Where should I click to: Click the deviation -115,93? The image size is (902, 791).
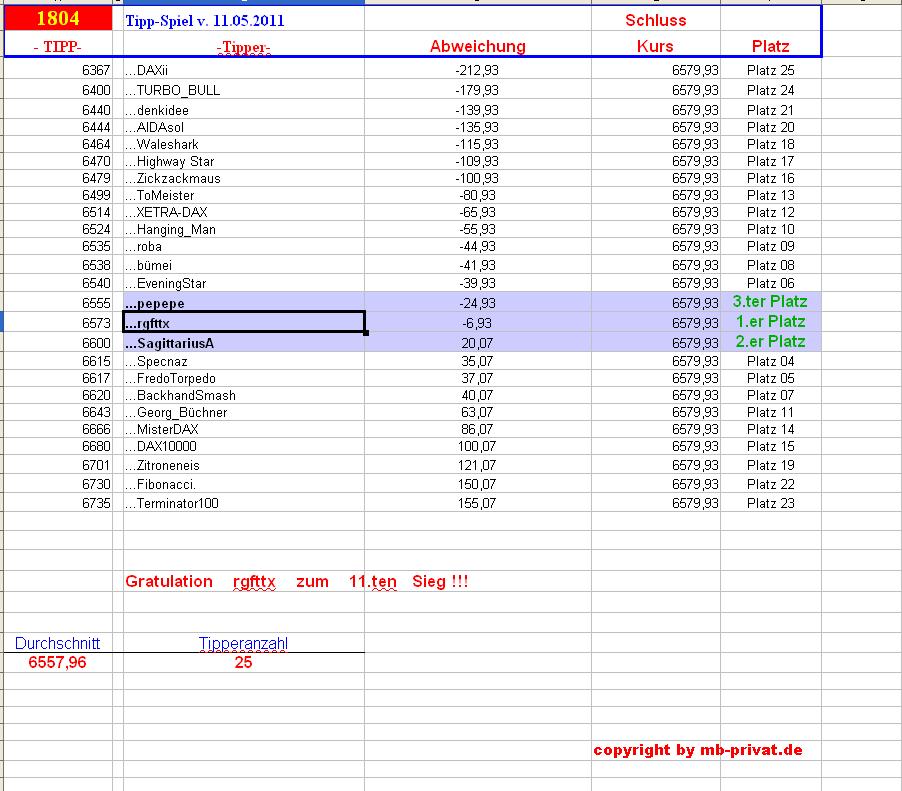477,144
